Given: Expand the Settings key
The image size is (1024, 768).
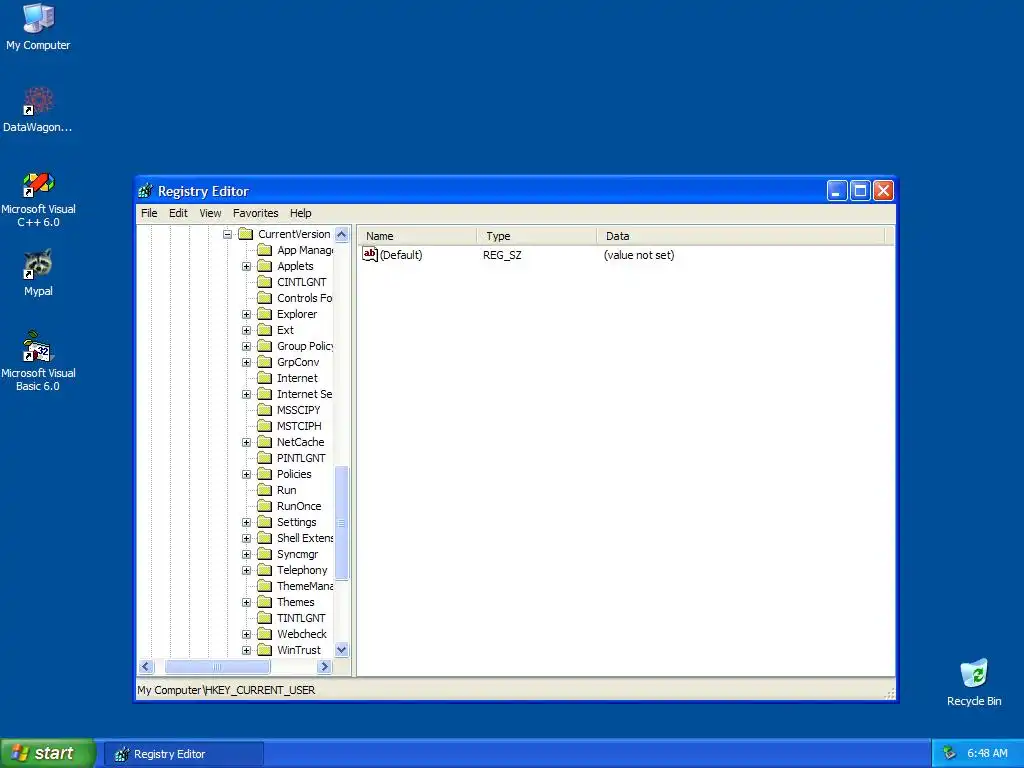Looking at the screenshot, I should pyautogui.click(x=246, y=522).
